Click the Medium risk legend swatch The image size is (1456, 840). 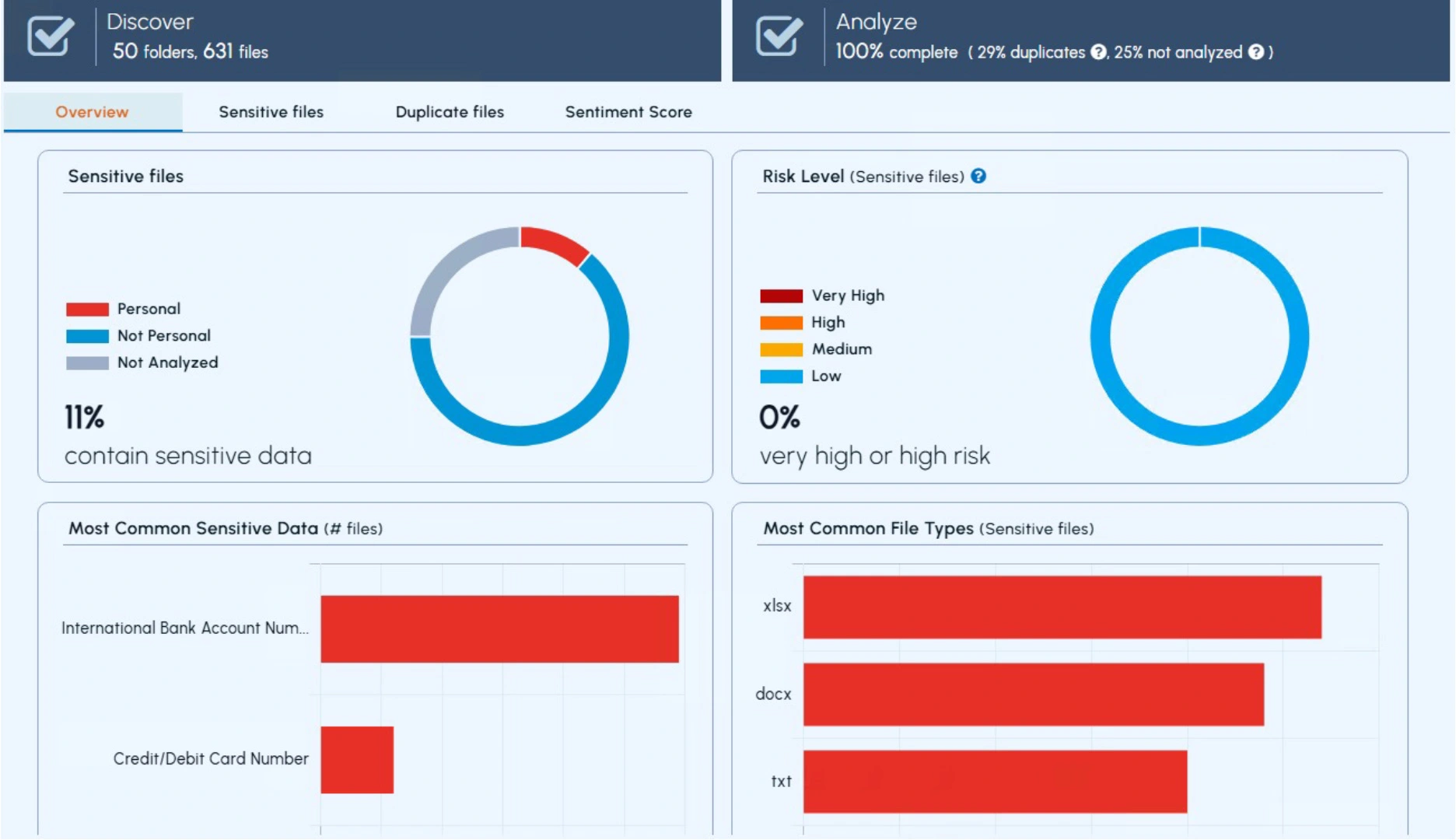[x=781, y=350]
